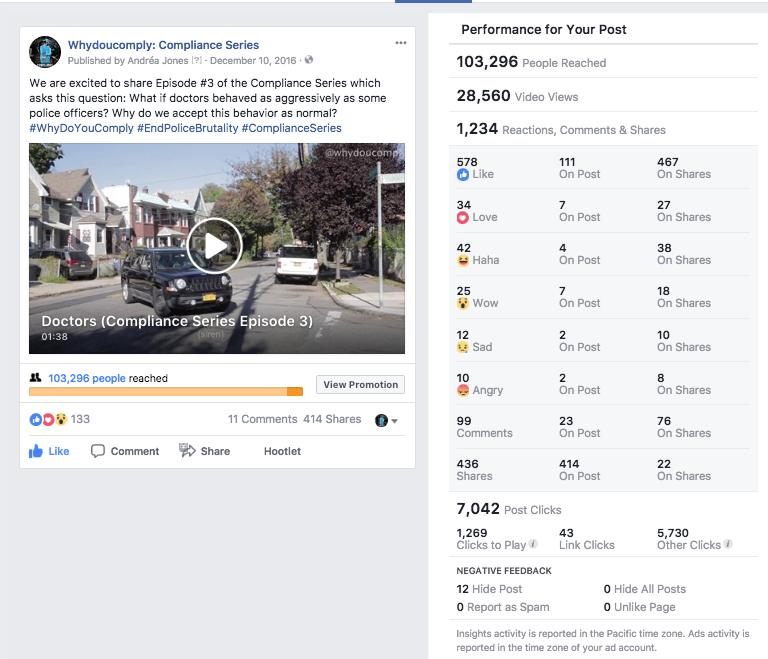Click the orange reach progress bar
The height and width of the screenshot is (659, 768).
(166, 392)
